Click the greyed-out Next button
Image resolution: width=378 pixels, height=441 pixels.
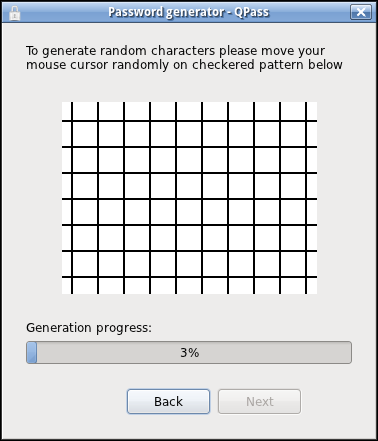[x=259, y=401]
